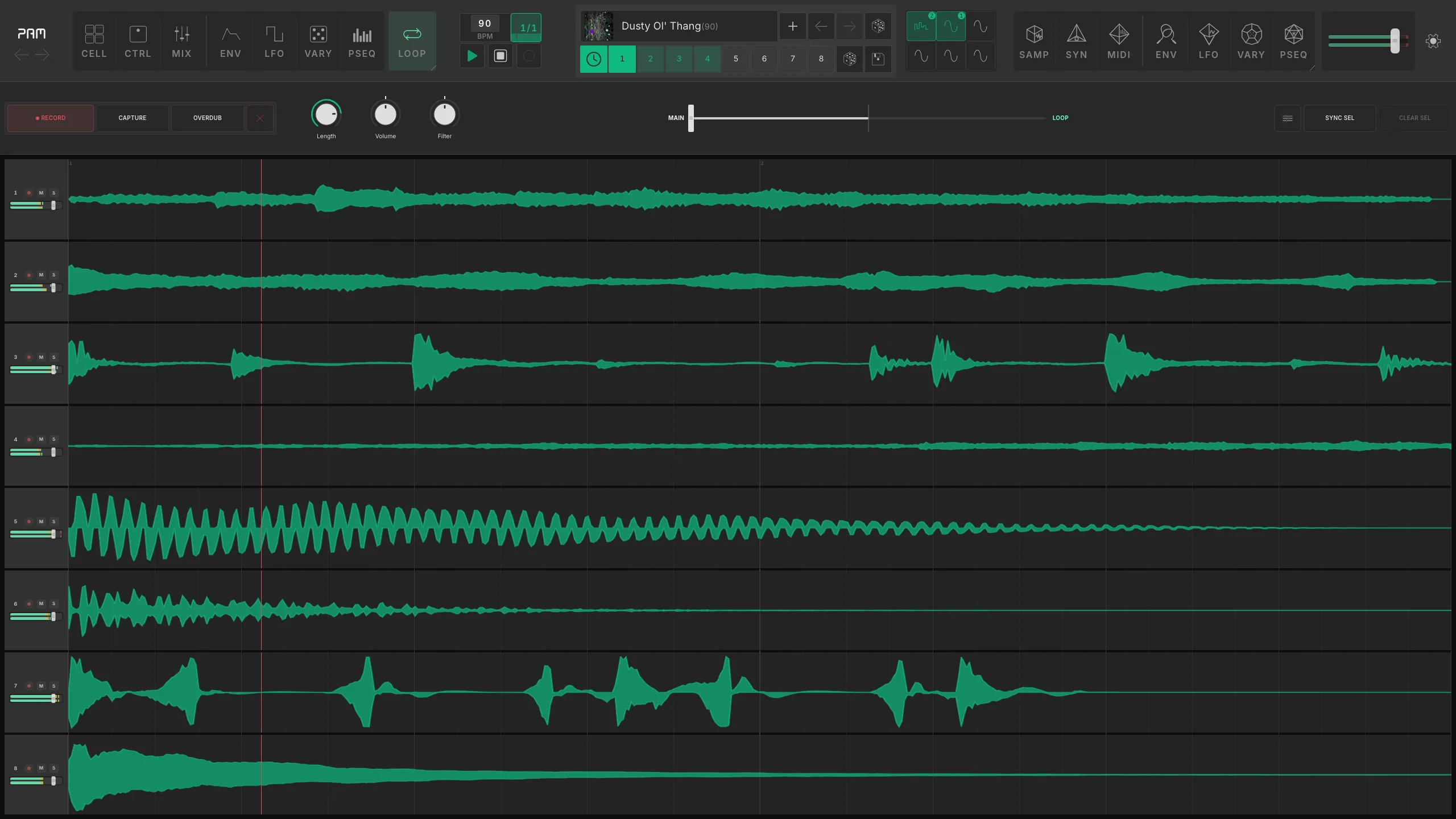Click the round record button in transport
Screen dimensions: 1456x819
click(529, 56)
